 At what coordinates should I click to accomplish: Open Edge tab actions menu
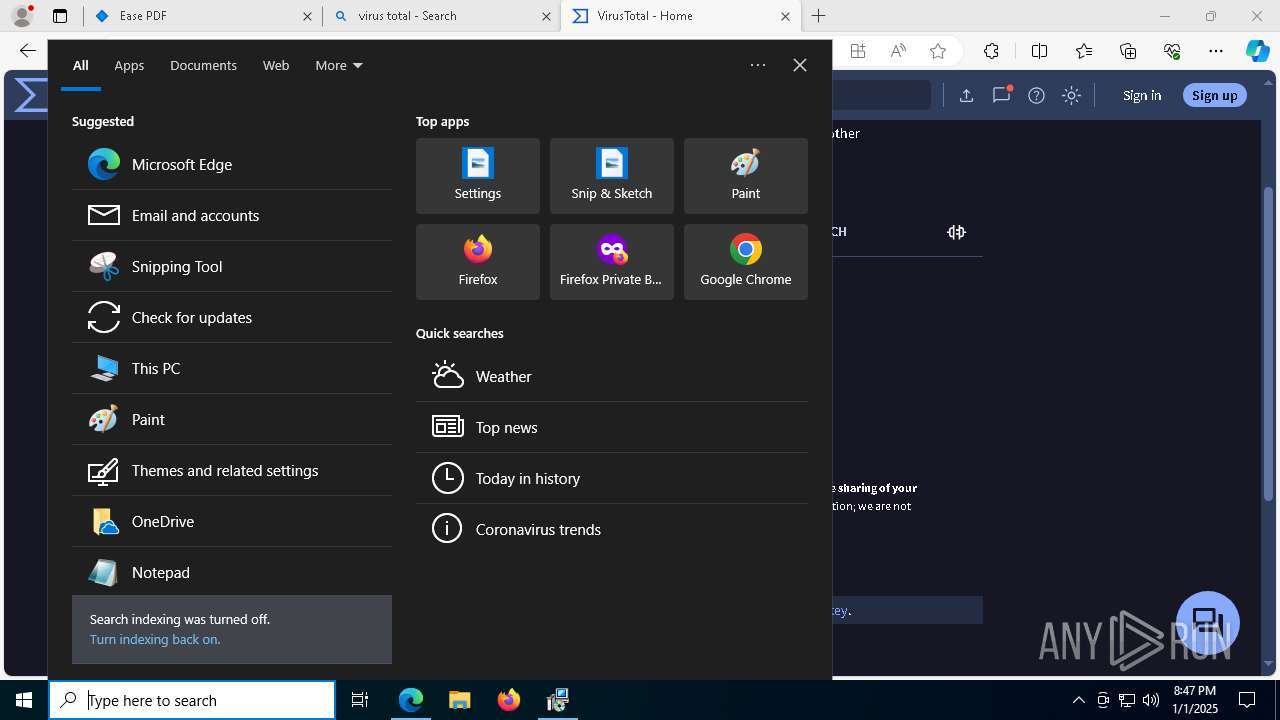60,16
